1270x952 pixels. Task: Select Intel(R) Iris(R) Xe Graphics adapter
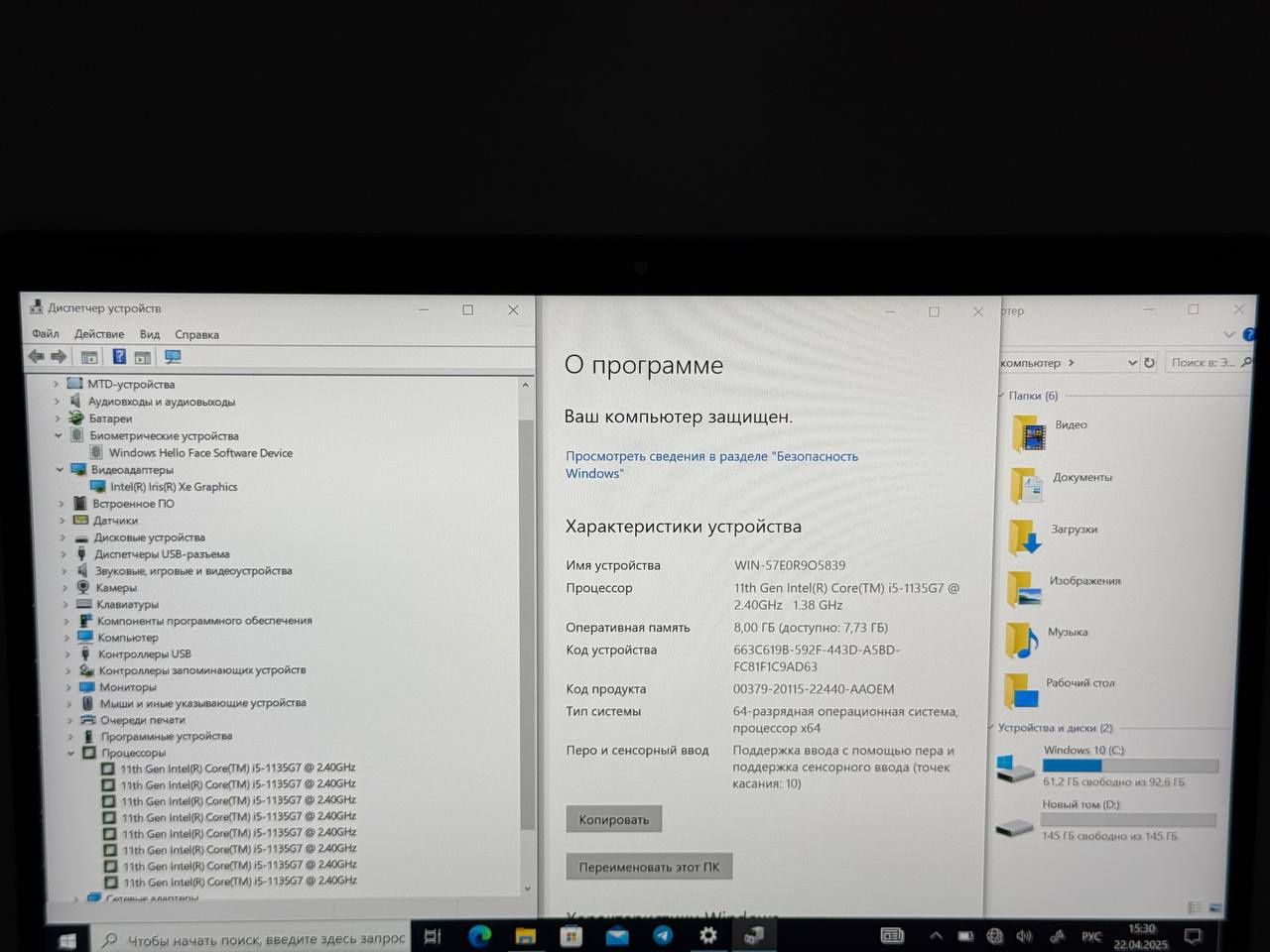pos(174,487)
